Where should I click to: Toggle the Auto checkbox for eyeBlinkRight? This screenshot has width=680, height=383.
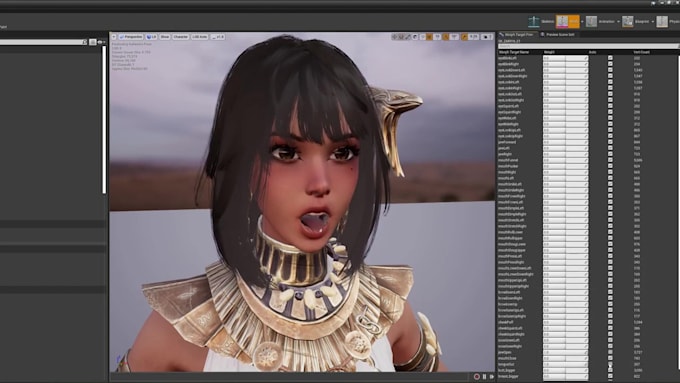click(x=610, y=64)
